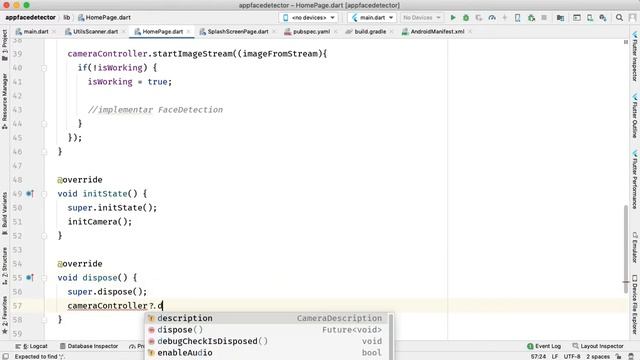Open the Flutter Outline side panel
The image size is (640, 360).
point(635,116)
